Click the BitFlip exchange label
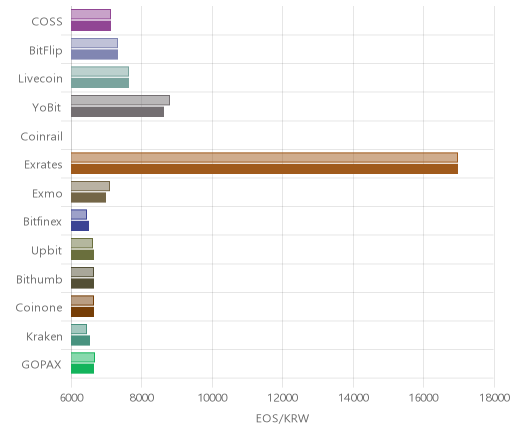This screenshot has width=512, height=436. pyautogui.click(x=46, y=51)
